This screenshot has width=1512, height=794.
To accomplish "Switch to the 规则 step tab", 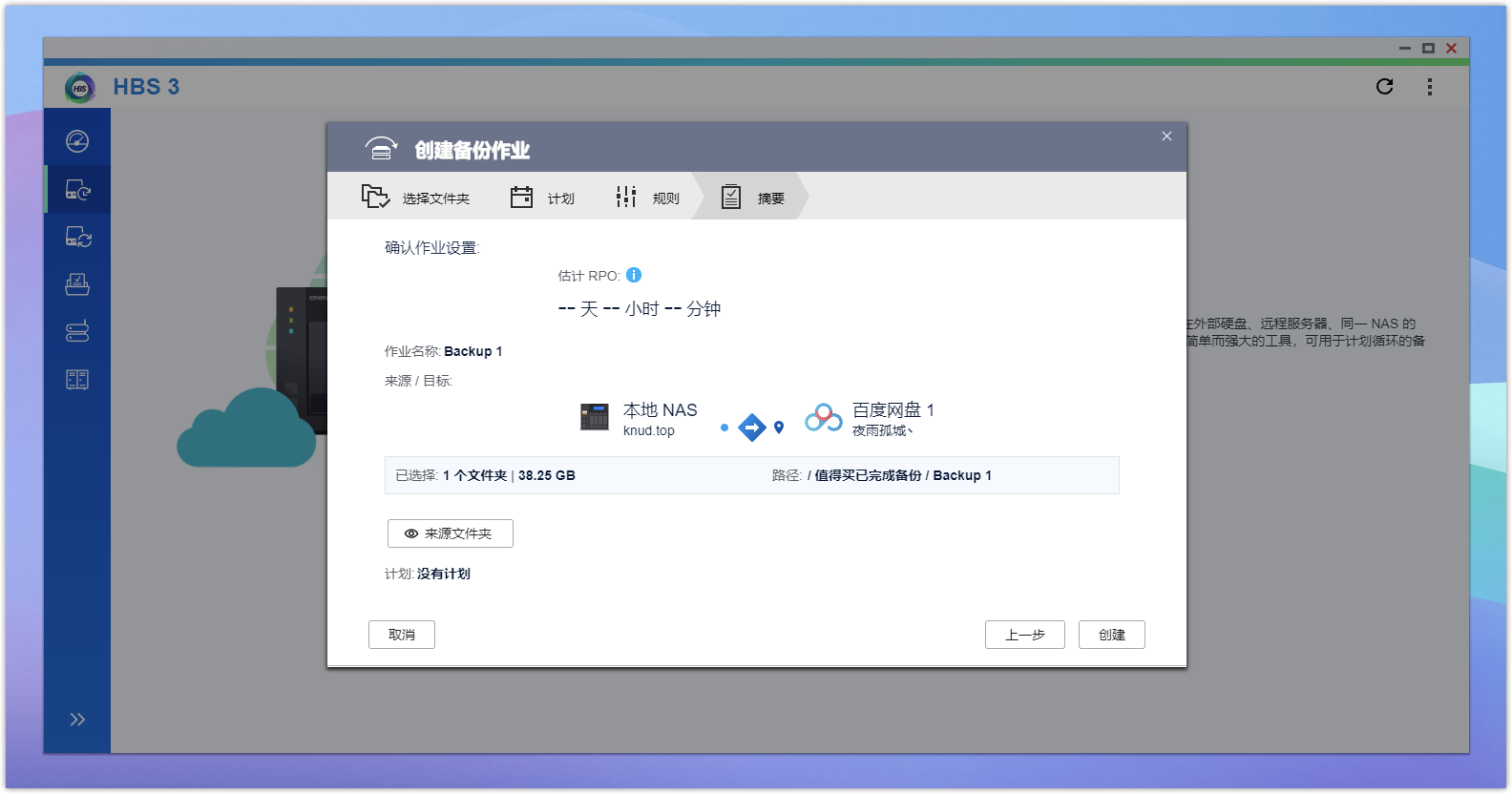I will pyautogui.click(x=647, y=198).
